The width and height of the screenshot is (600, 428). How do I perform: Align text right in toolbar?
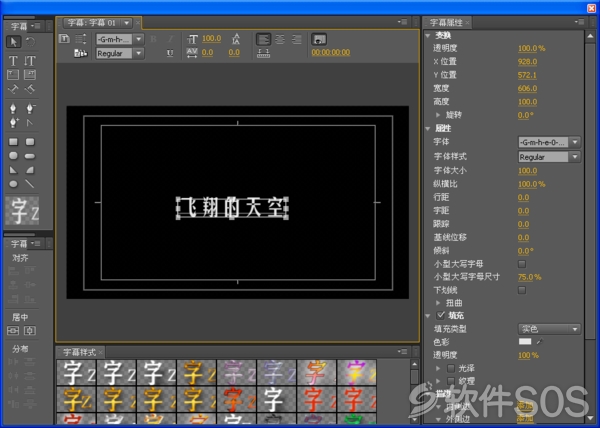[x=297, y=39]
